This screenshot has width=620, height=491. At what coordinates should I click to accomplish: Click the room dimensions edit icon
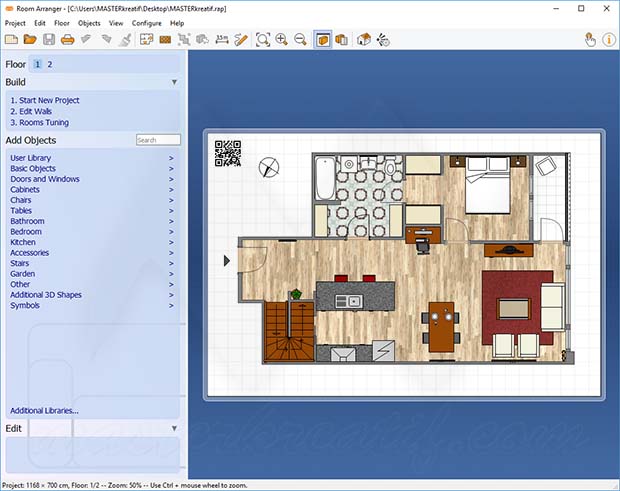click(146, 40)
